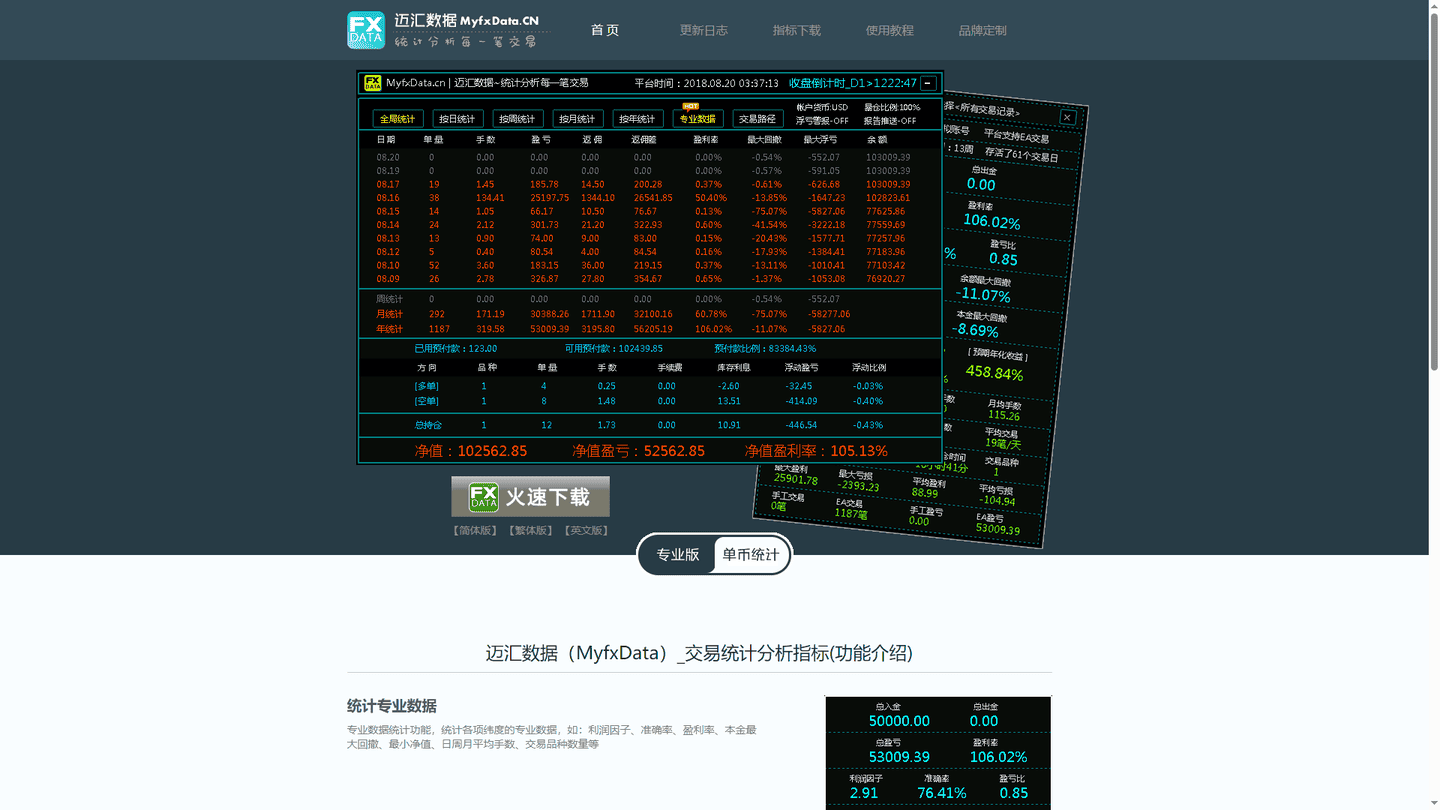Choose the 英文版 download link
Viewport: 1440px width, 810px height.
point(586,531)
